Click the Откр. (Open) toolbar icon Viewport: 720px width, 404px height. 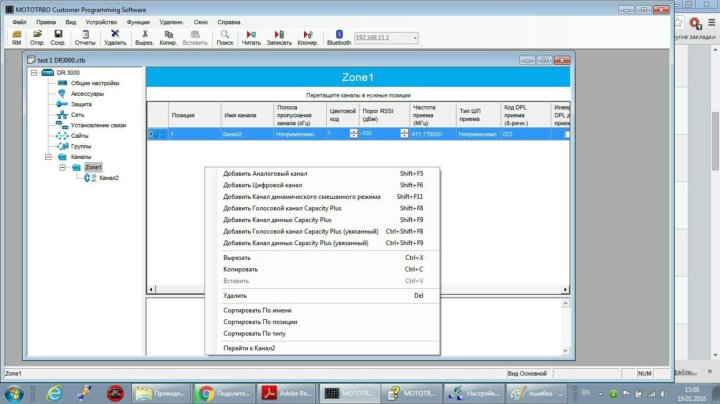[x=37, y=37]
